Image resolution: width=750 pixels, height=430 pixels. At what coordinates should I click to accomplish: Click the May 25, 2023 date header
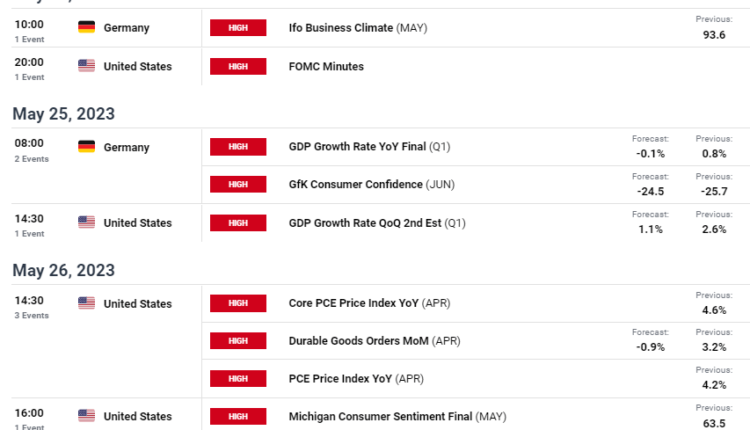click(x=63, y=114)
